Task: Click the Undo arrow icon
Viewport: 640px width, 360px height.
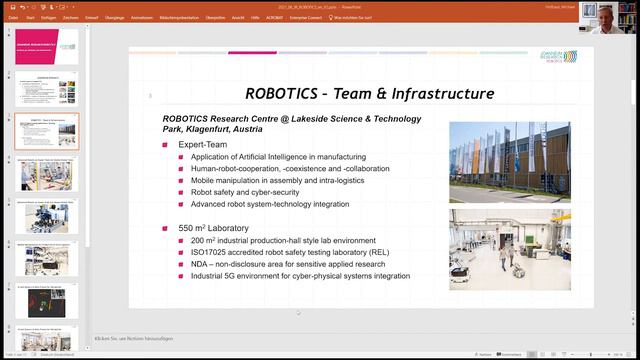Action: click(22, 7)
